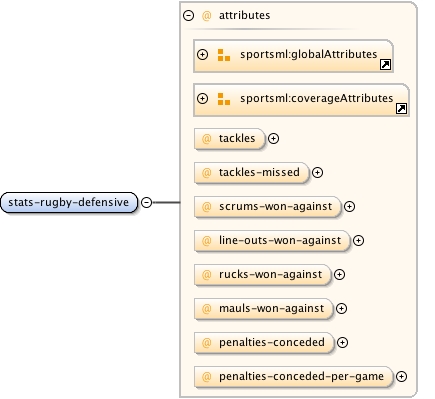Open globalAttributes reference arrow icon
The width and height of the screenshot is (435, 399).
[385, 64]
